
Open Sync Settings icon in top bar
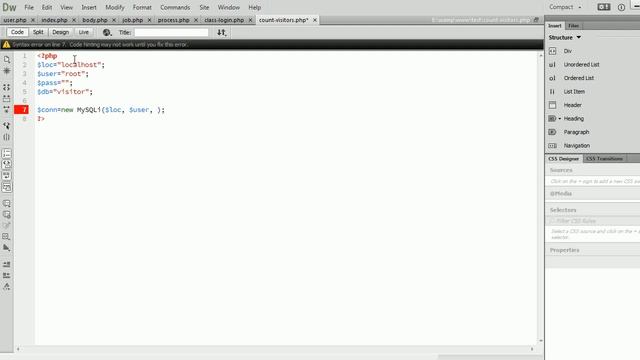tap(604, 7)
